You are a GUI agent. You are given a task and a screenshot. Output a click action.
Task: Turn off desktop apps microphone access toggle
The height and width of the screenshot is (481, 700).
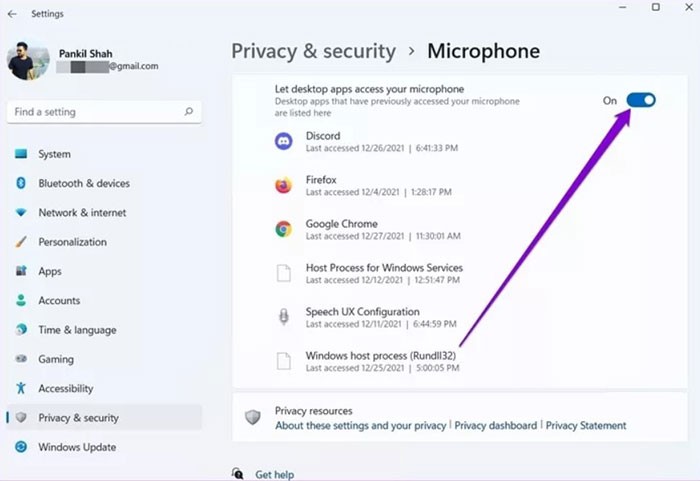point(641,100)
